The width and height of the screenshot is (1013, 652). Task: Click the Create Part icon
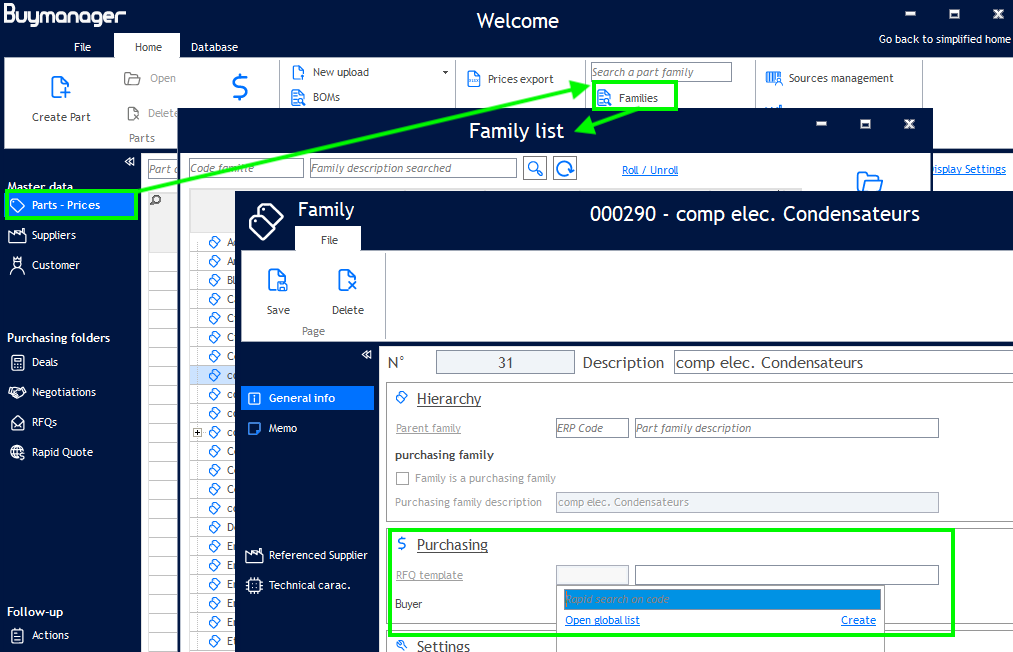click(60, 88)
